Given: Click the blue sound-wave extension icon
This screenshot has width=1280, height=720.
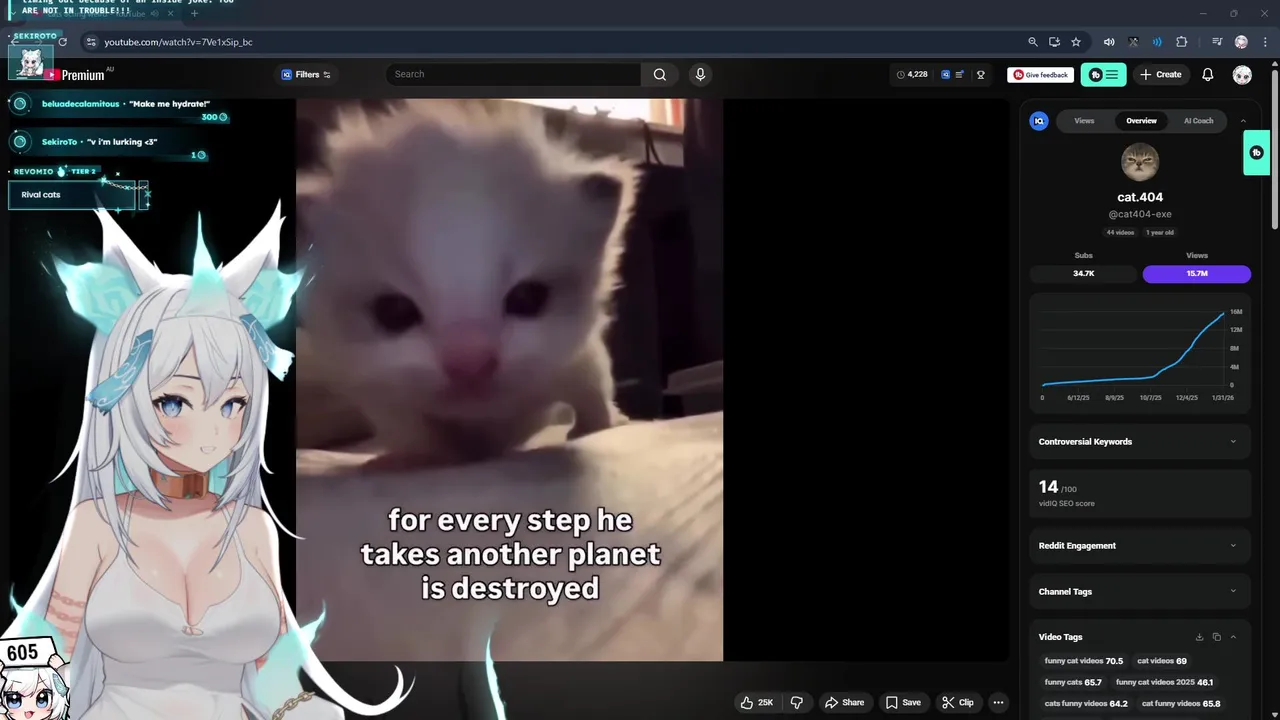Looking at the screenshot, I should (x=1157, y=42).
